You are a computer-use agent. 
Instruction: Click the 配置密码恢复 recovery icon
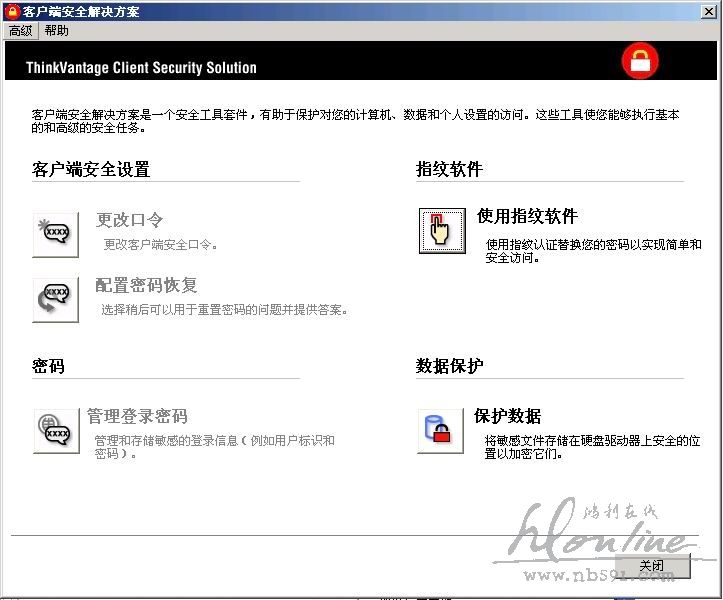click(56, 298)
